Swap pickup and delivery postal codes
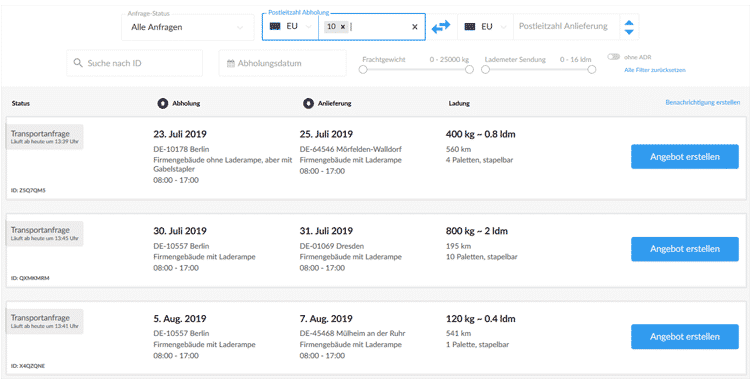 (441, 26)
